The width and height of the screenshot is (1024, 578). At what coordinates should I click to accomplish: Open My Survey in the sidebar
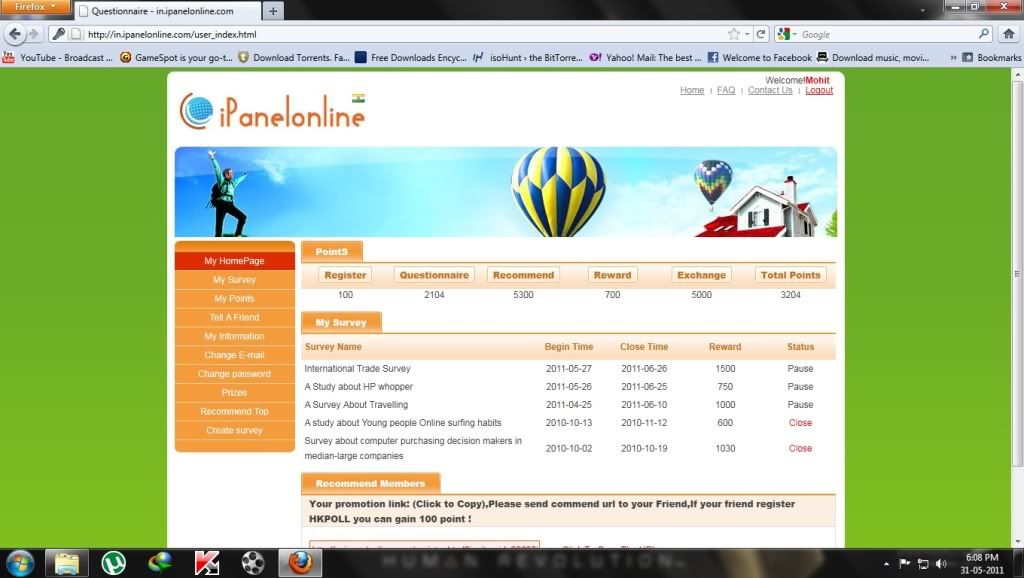pyautogui.click(x=234, y=280)
